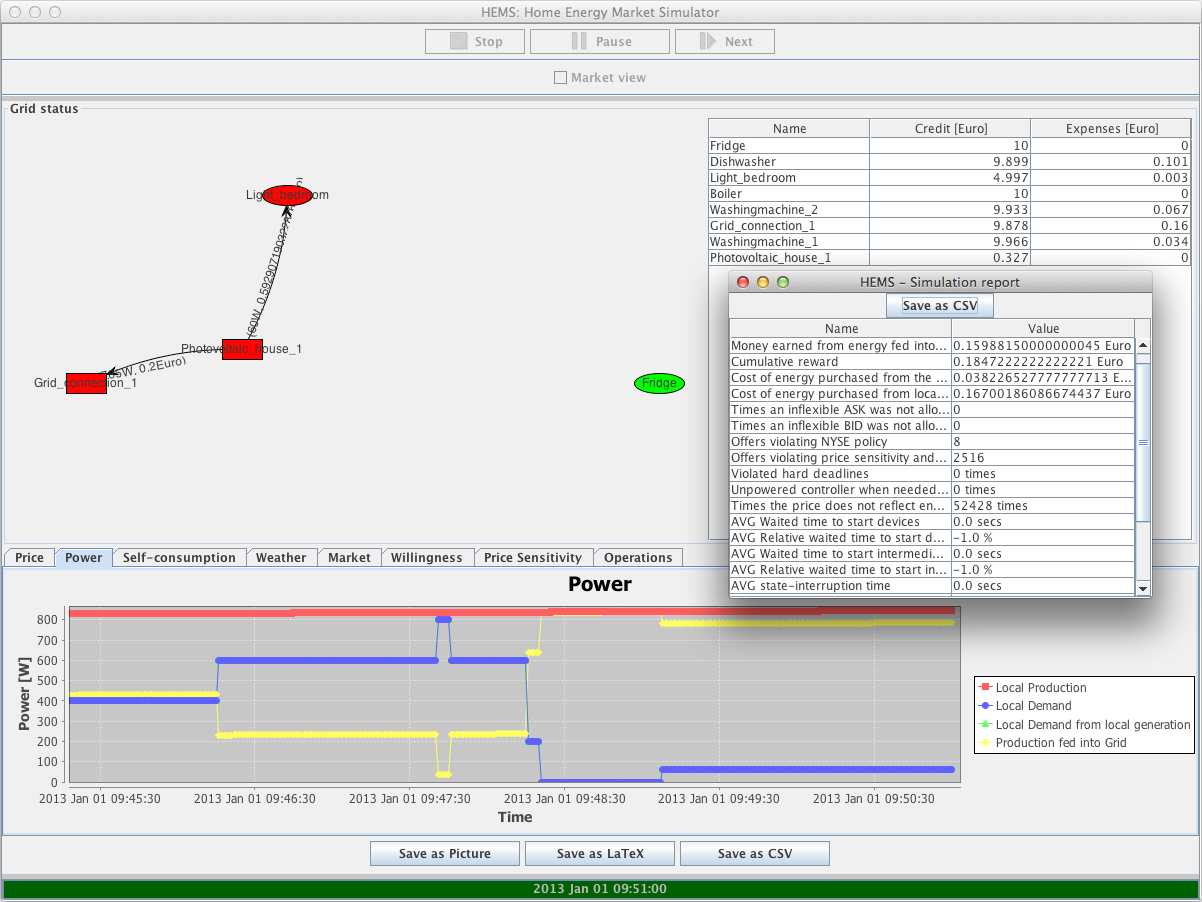Save the chart as Picture
This screenshot has height=902, width=1202.
point(444,854)
